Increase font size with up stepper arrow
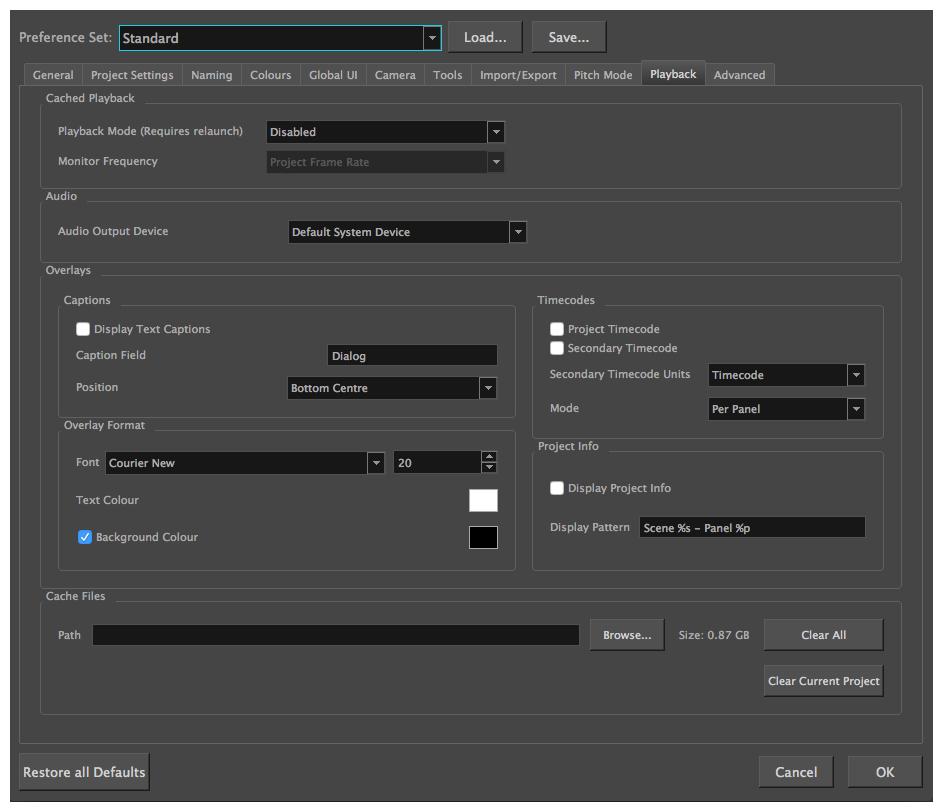 point(489,457)
